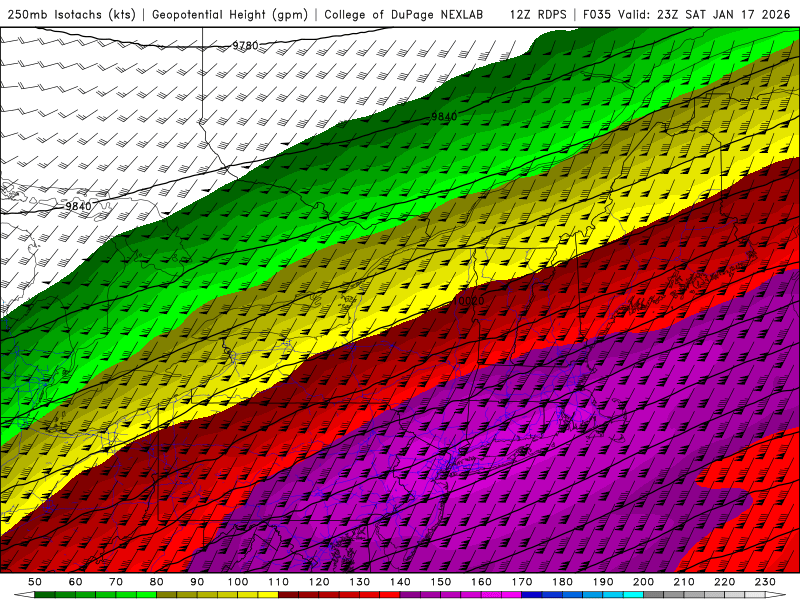800x600 pixels.
Task: Click the 130 kt legend value
Action: coord(360,582)
